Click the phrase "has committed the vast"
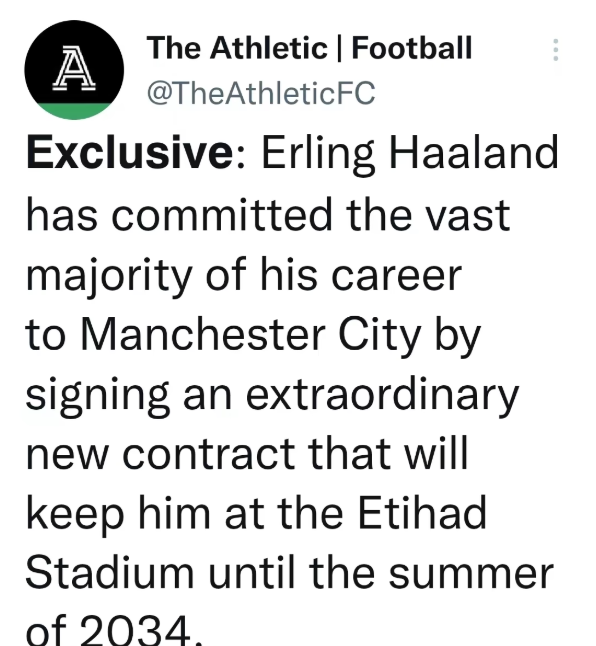This screenshot has width=596, height=646. [268, 215]
